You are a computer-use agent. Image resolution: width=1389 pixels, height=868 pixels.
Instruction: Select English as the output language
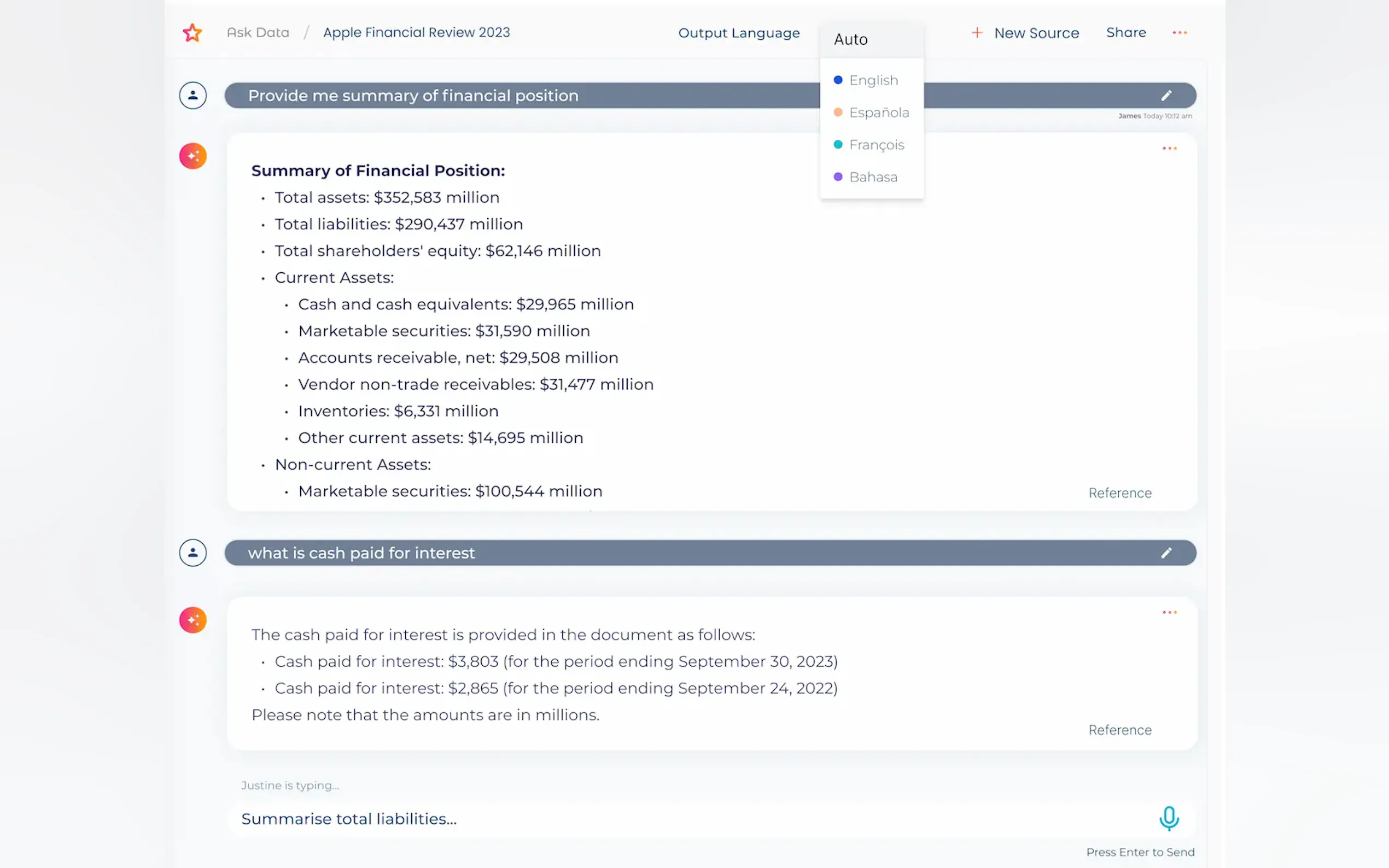[x=873, y=80]
